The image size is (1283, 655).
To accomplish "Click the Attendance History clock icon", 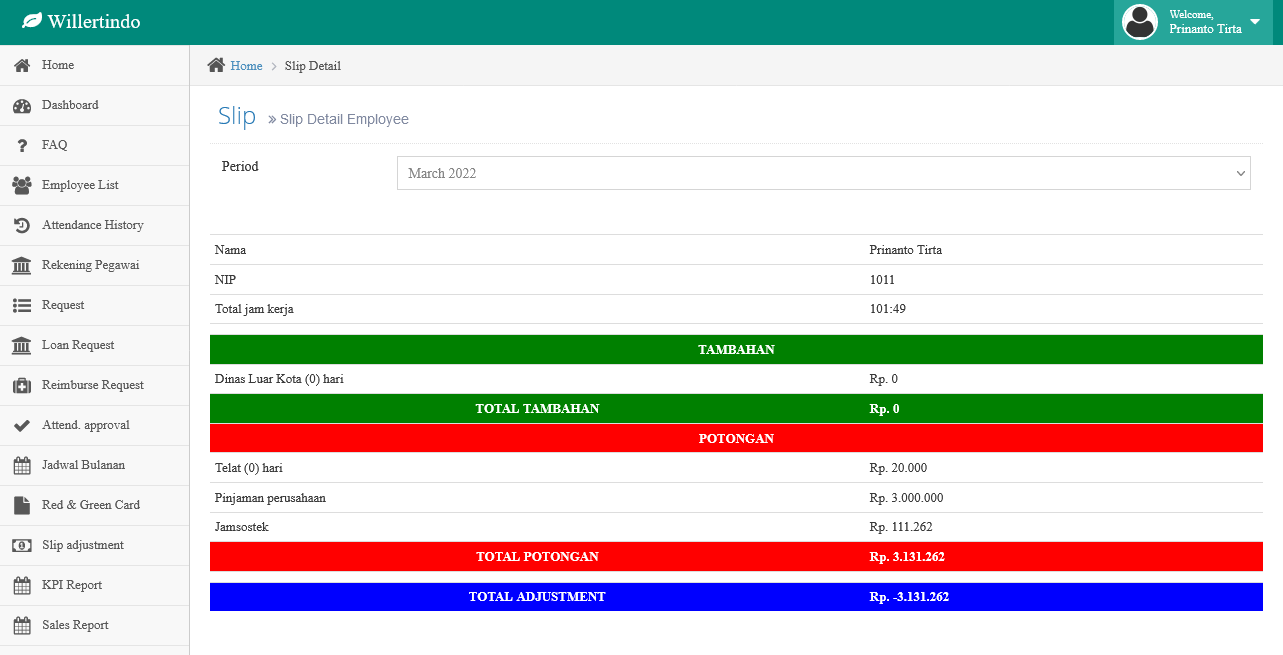I will pos(21,226).
